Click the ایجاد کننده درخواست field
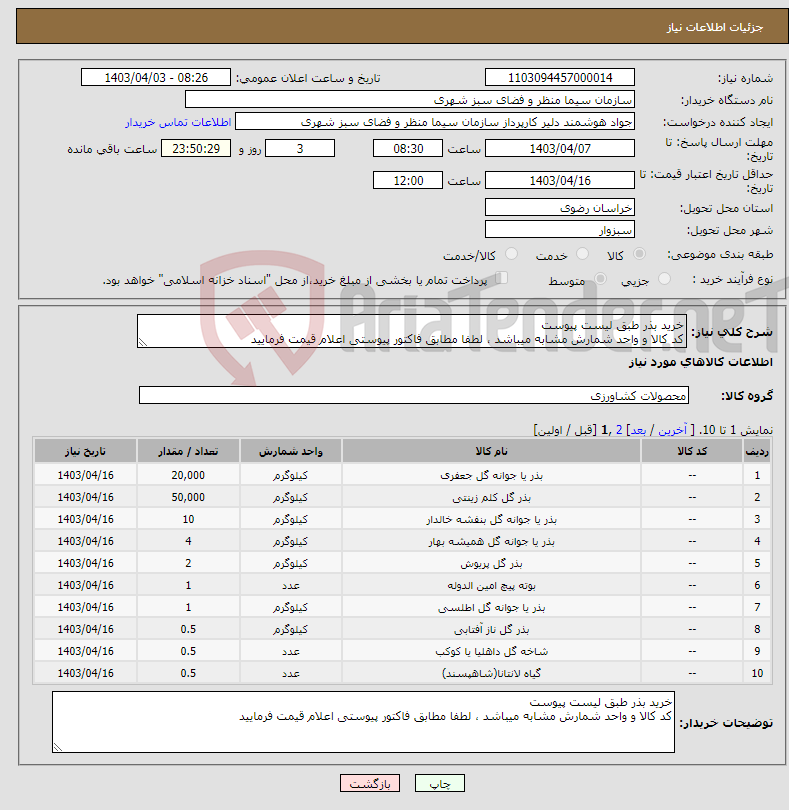Viewport: 789px width, 810px height. [435, 122]
